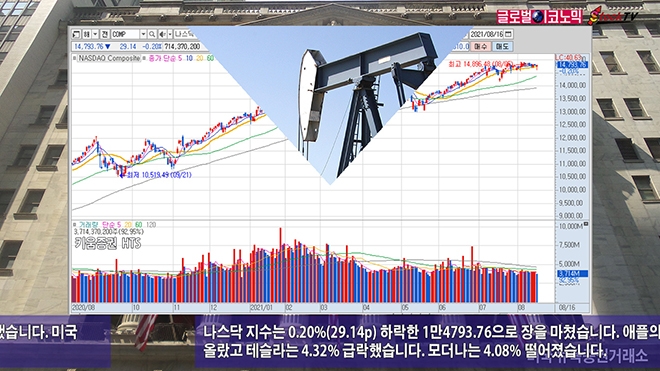
Task: Open the dropdown arrow next to speaker icon
Action: [x=170, y=34]
